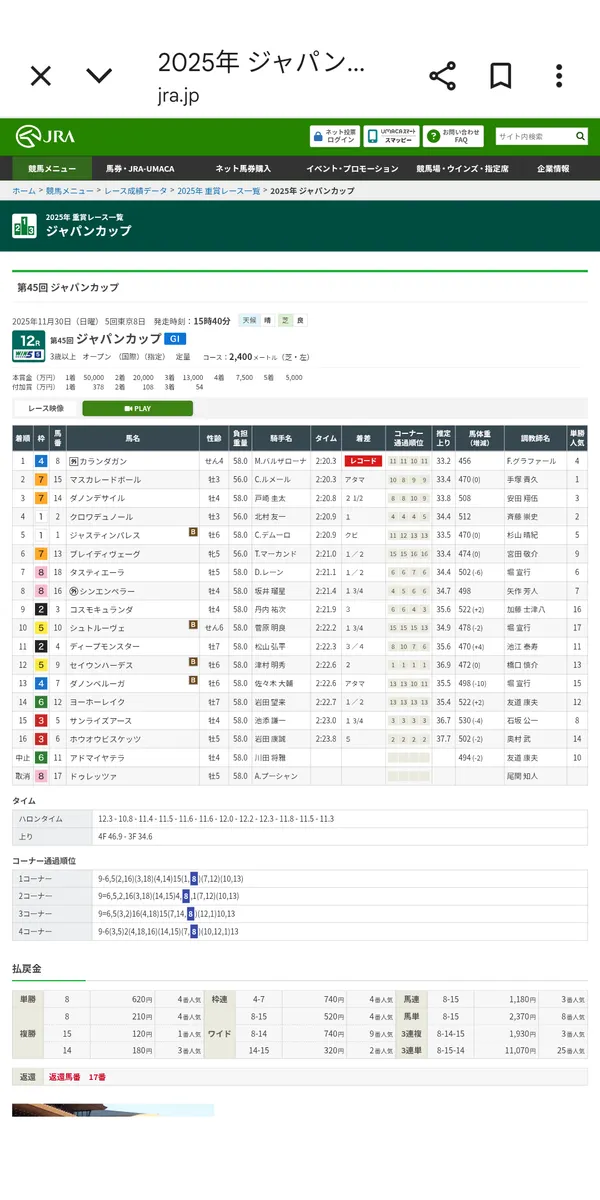This screenshot has width=600, height=1200.
Task: Click the JRA logo in the header
Action: tap(45, 137)
